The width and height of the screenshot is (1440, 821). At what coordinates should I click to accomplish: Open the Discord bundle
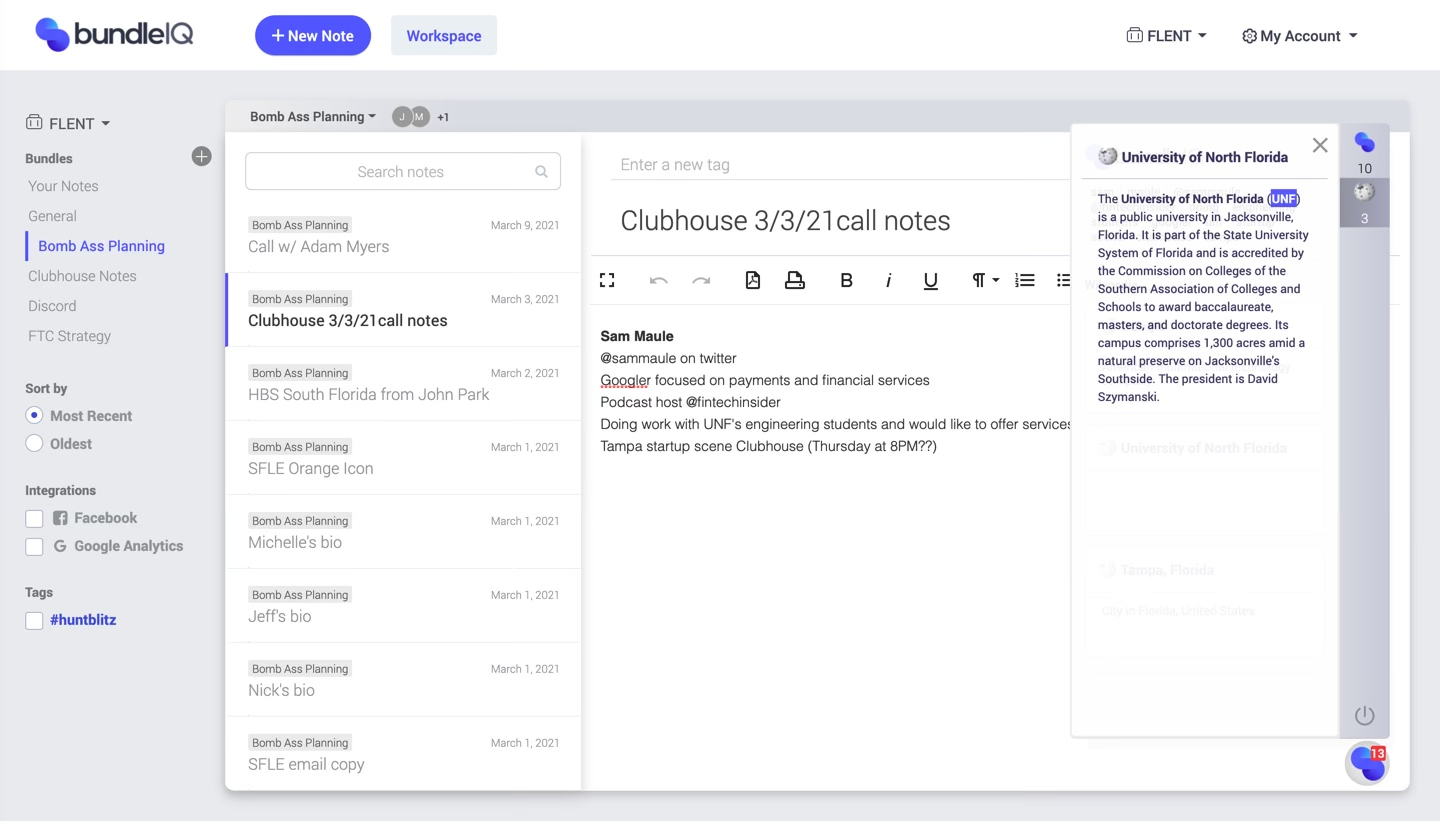(52, 306)
